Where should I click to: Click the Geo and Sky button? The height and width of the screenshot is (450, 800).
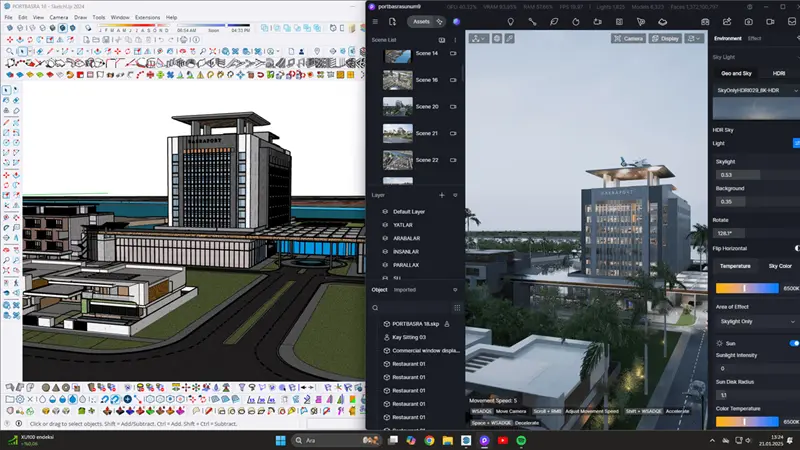[x=736, y=73]
